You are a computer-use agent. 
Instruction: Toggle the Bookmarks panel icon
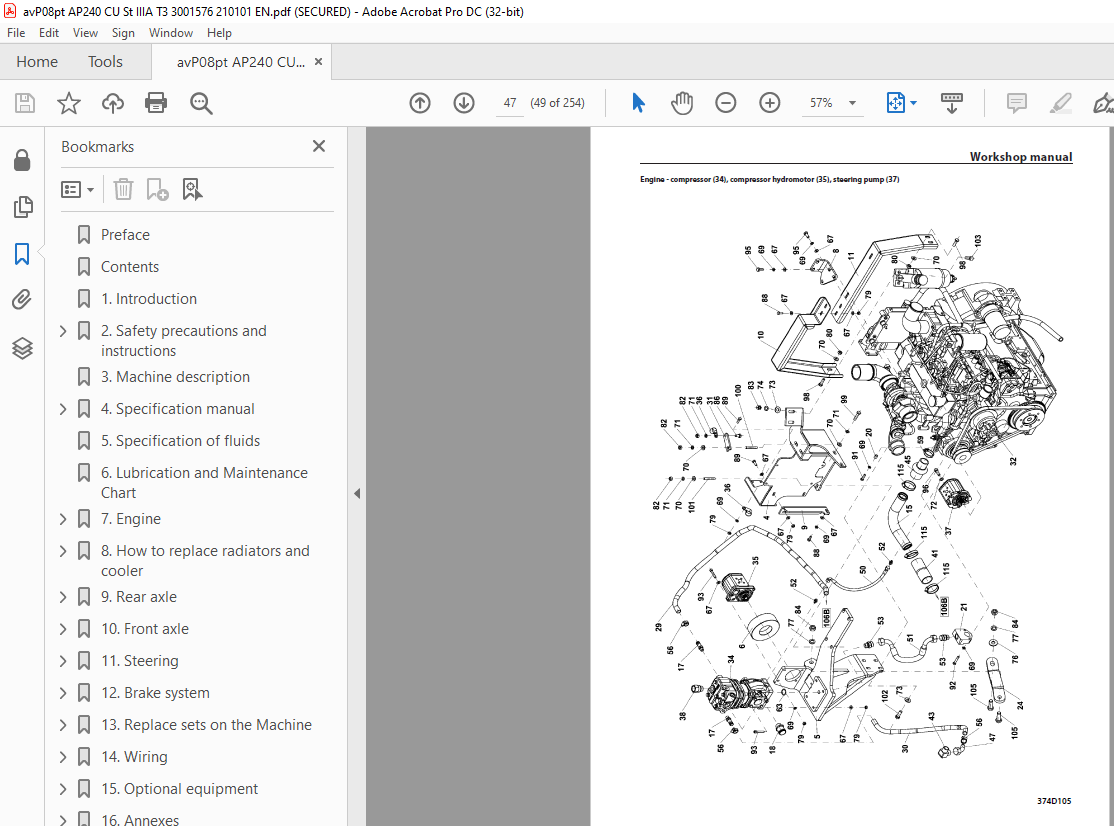click(22, 254)
